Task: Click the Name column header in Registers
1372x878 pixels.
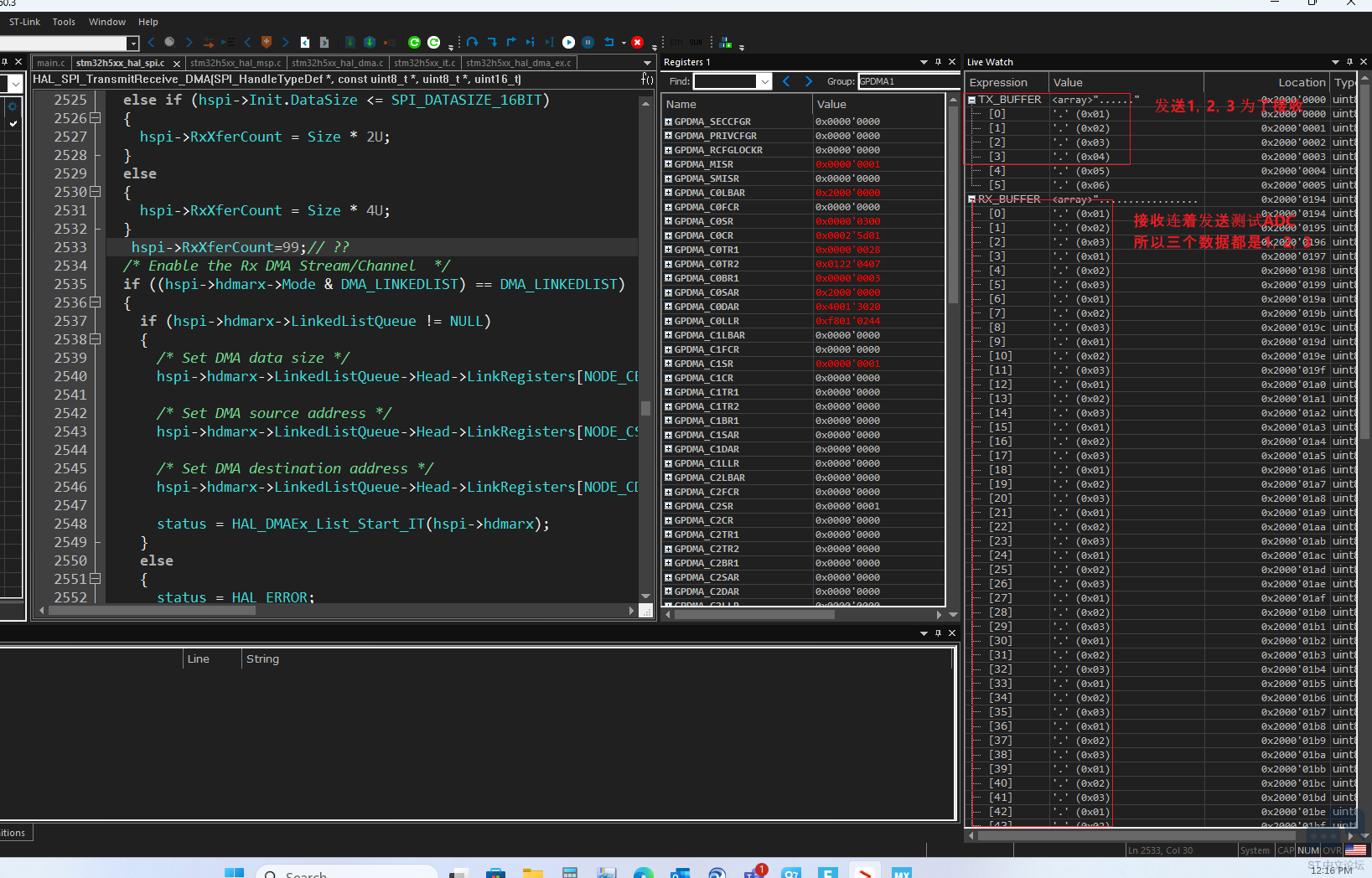Action: pos(738,104)
